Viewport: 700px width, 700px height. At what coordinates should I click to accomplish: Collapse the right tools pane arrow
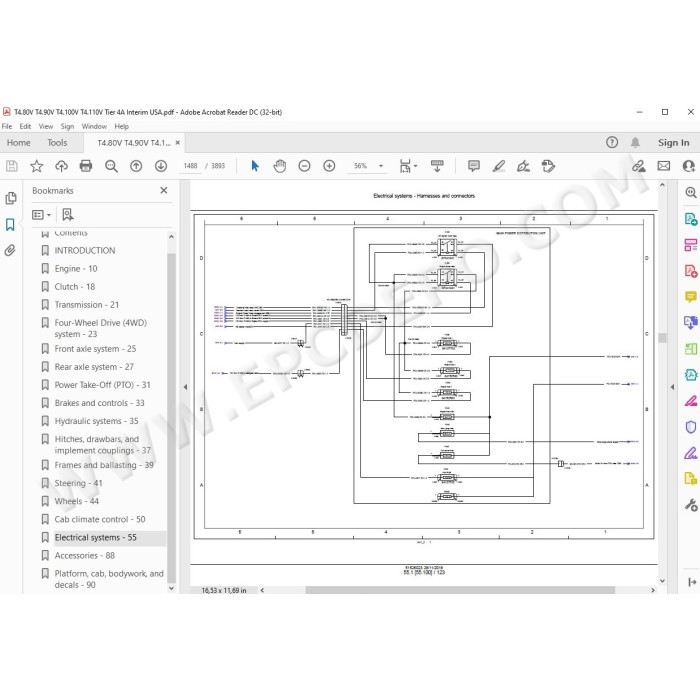(672, 387)
